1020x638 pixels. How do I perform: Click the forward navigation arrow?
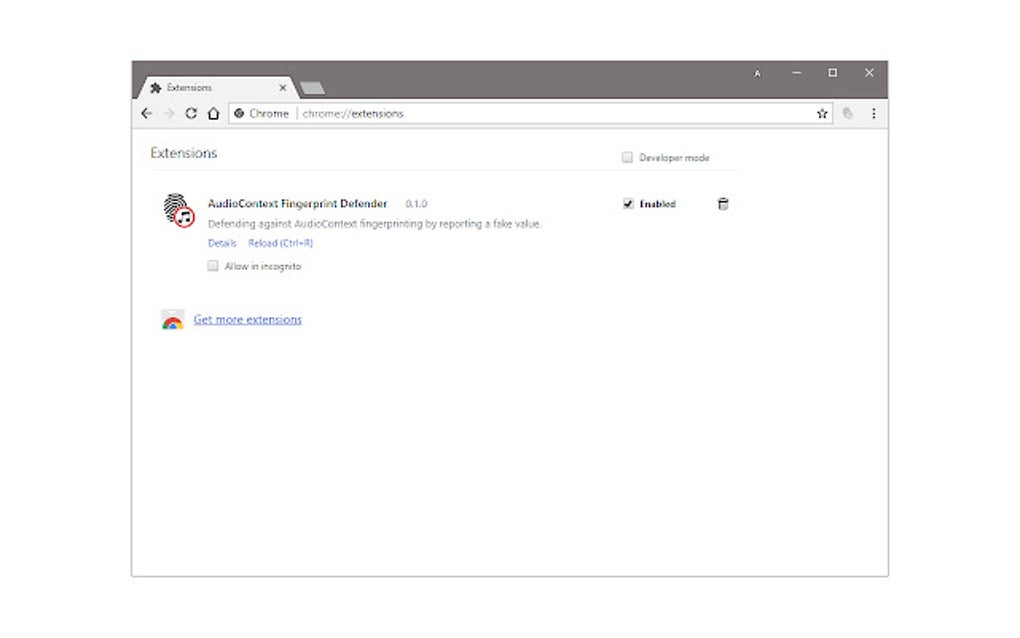168,113
